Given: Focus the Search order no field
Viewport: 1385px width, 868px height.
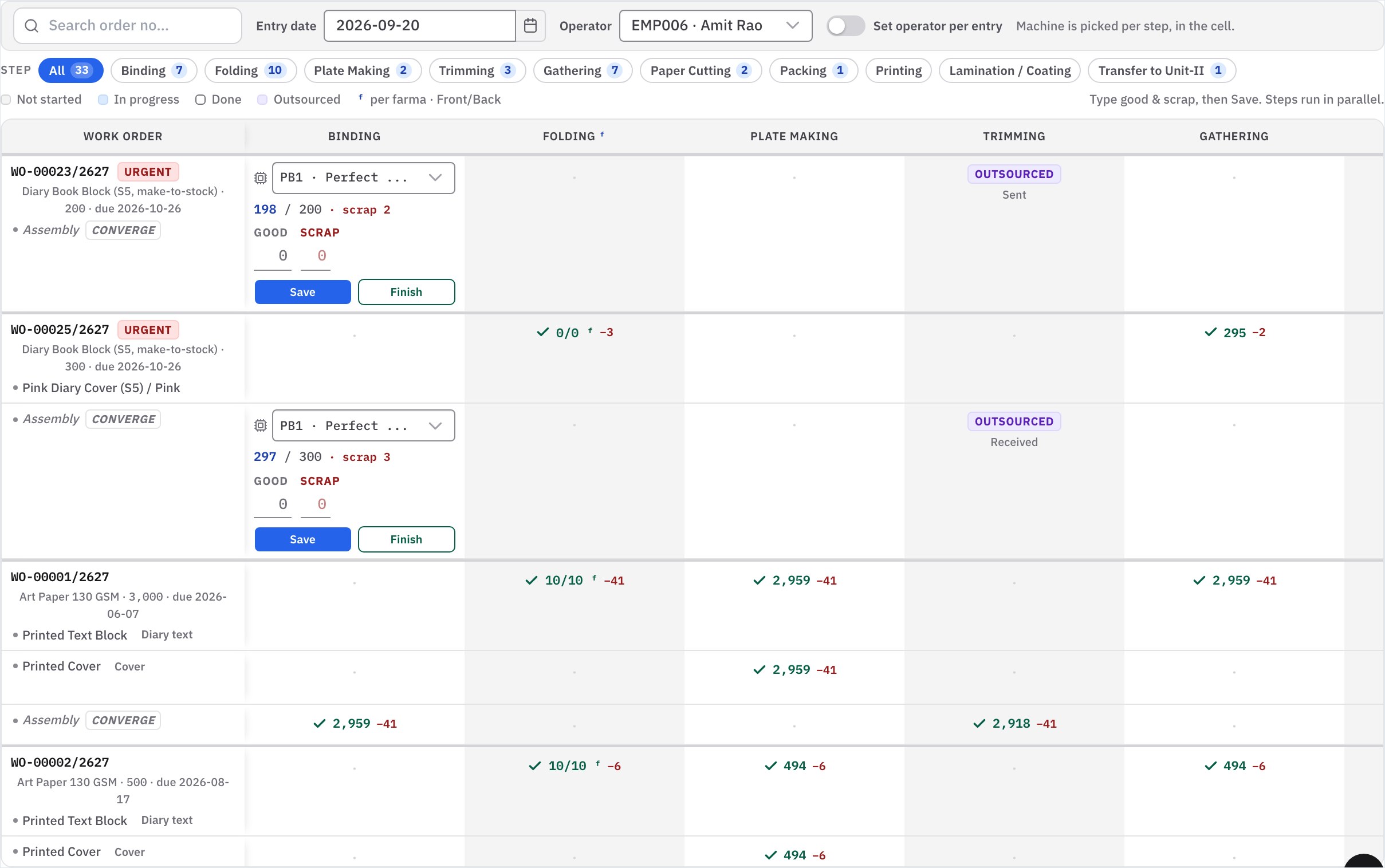Looking at the screenshot, I should [128, 26].
